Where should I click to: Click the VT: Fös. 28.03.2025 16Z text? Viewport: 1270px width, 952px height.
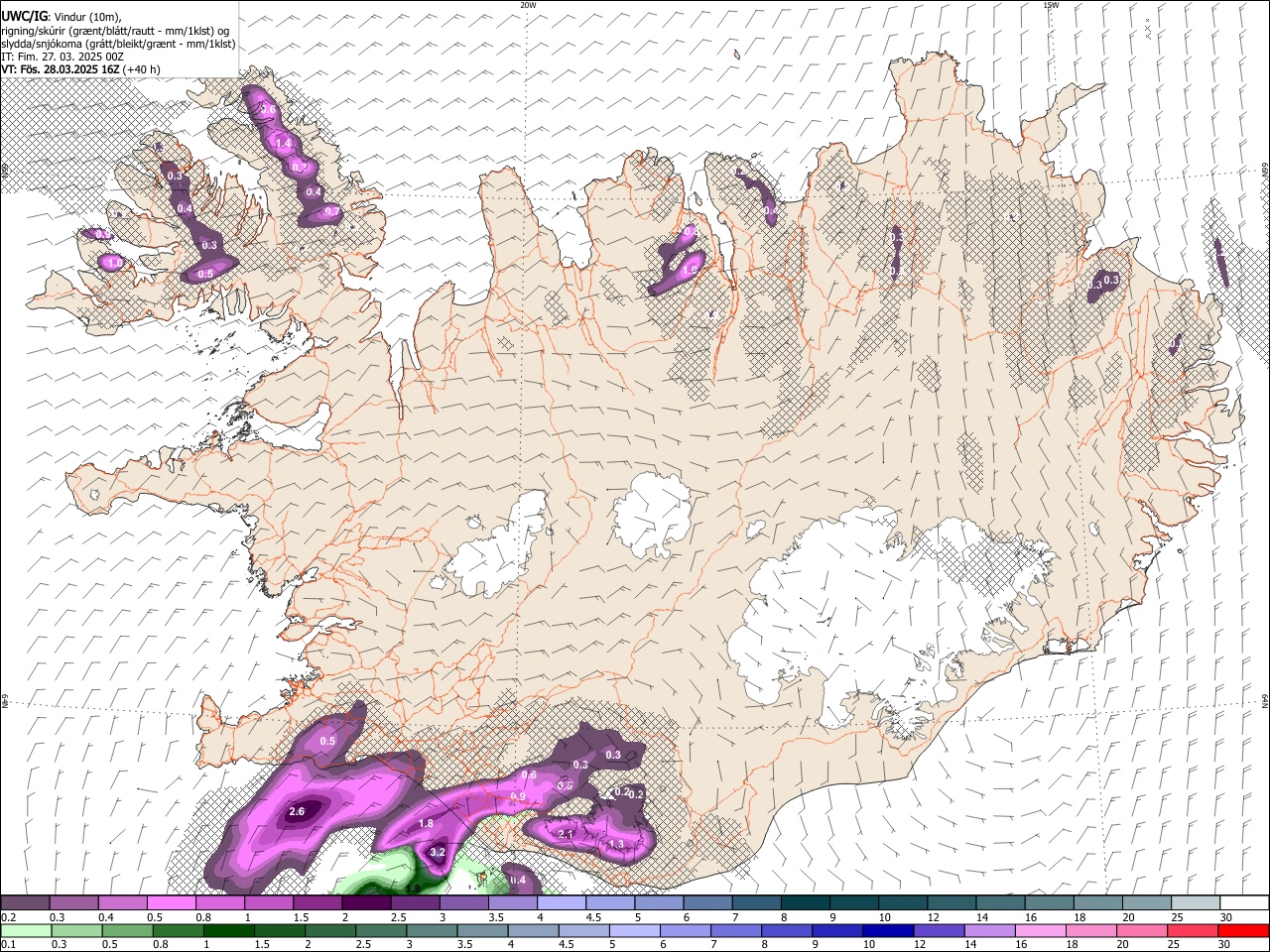[61, 69]
